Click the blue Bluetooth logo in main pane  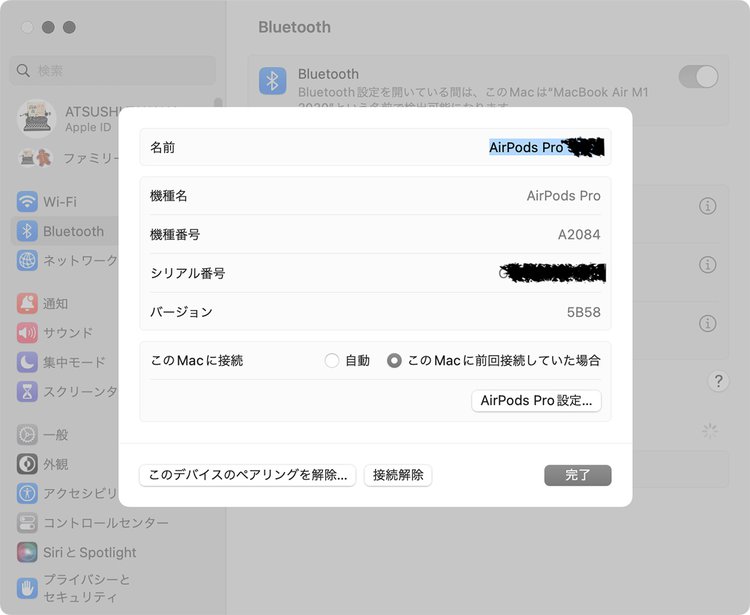click(x=273, y=81)
